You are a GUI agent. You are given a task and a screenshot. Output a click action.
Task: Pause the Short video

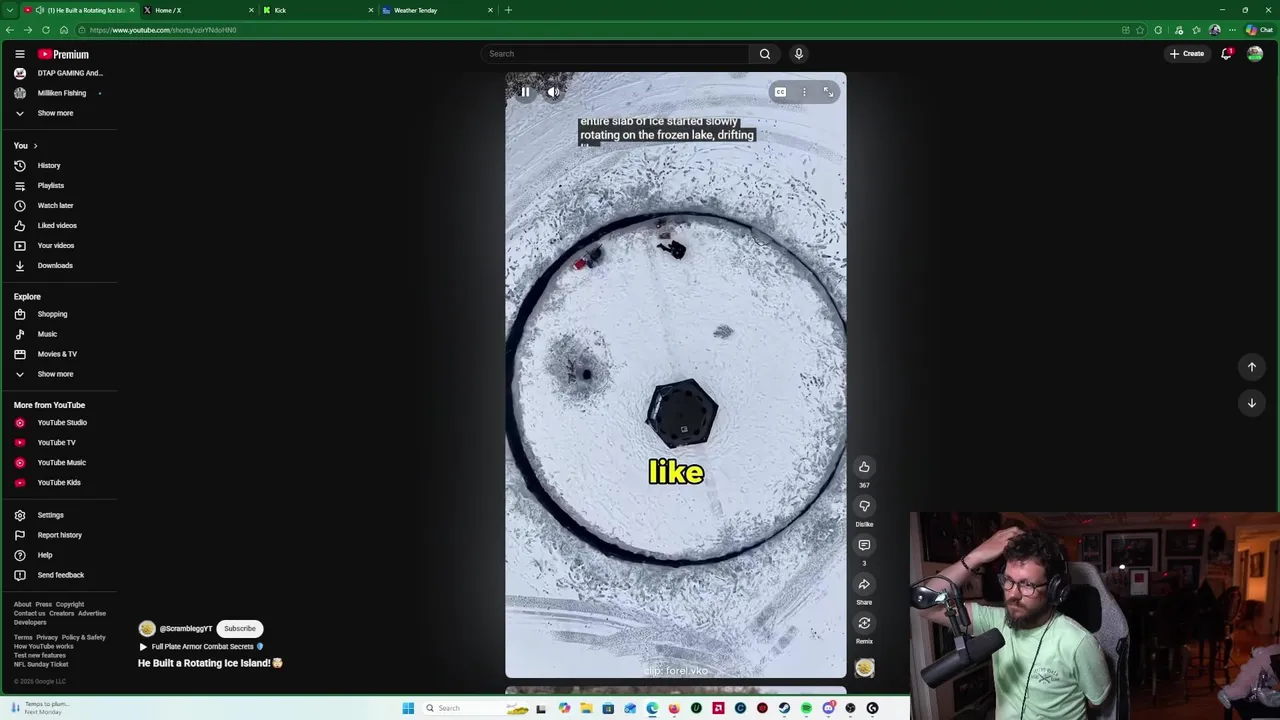[x=525, y=92]
